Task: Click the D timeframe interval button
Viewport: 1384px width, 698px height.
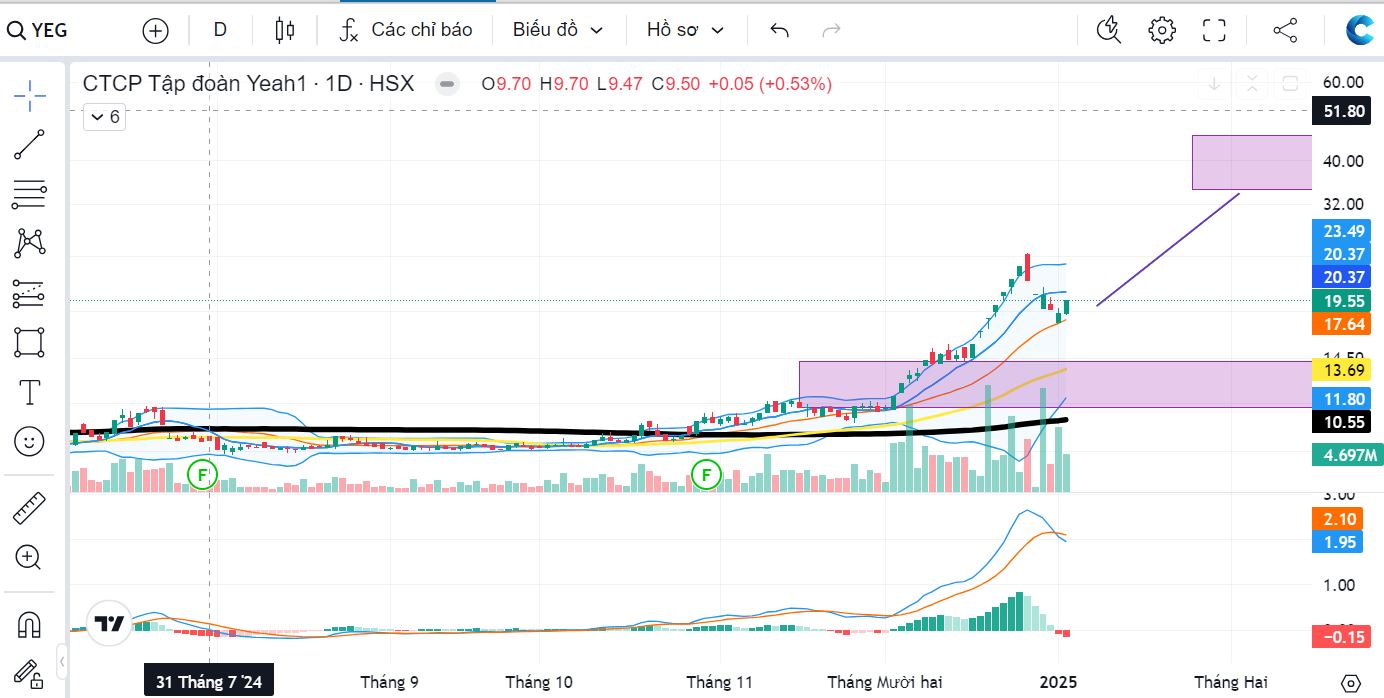Action: coord(220,30)
